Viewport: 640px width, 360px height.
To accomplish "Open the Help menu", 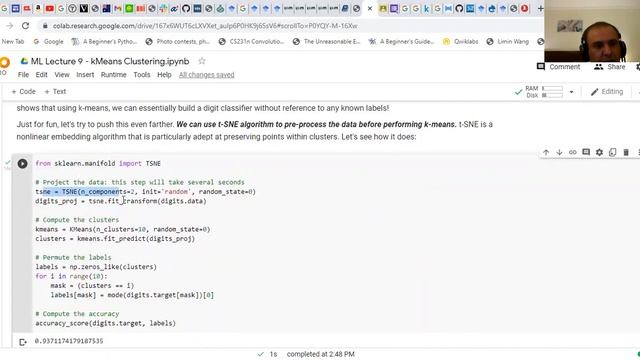I will [x=164, y=75].
